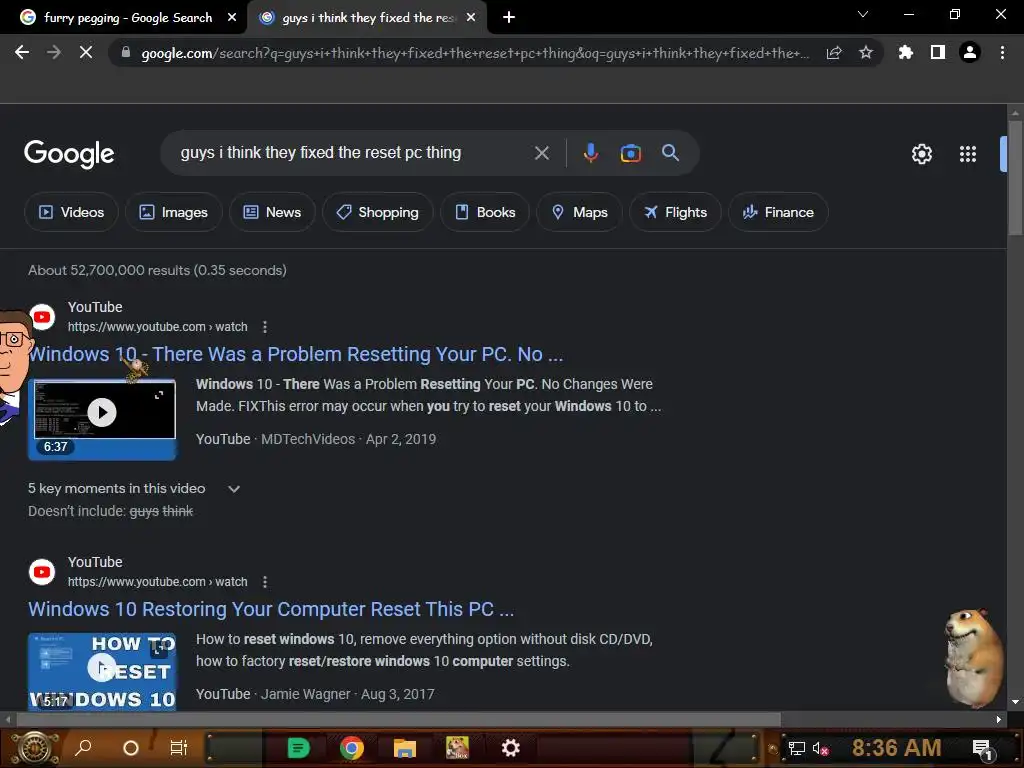1024x768 pixels.
Task: Go back to the previous page
Action: 22,52
